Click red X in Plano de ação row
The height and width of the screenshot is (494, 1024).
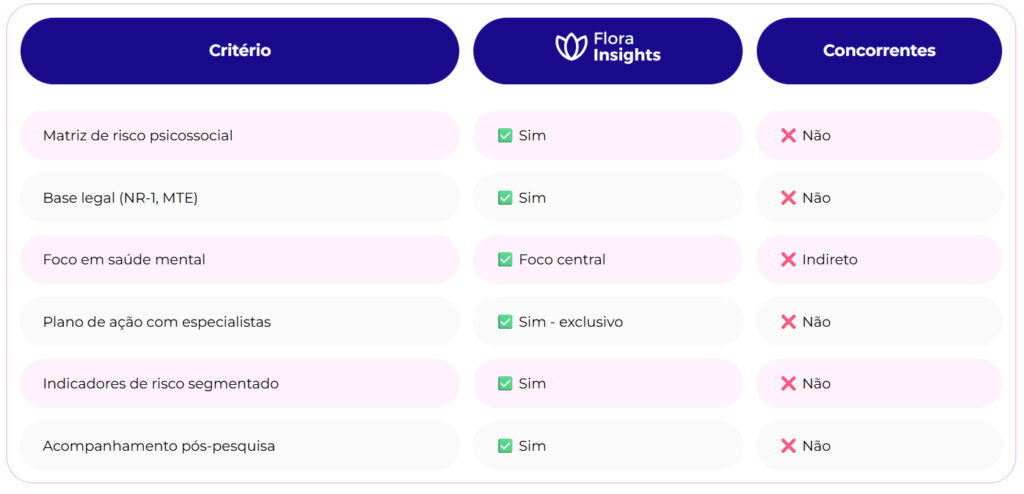coord(788,322)
